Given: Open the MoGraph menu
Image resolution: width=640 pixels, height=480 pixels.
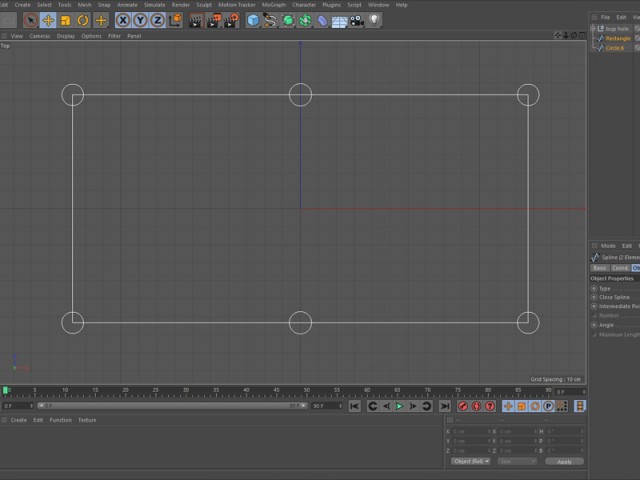Looking at the screenshot, I should click(273, 5).
